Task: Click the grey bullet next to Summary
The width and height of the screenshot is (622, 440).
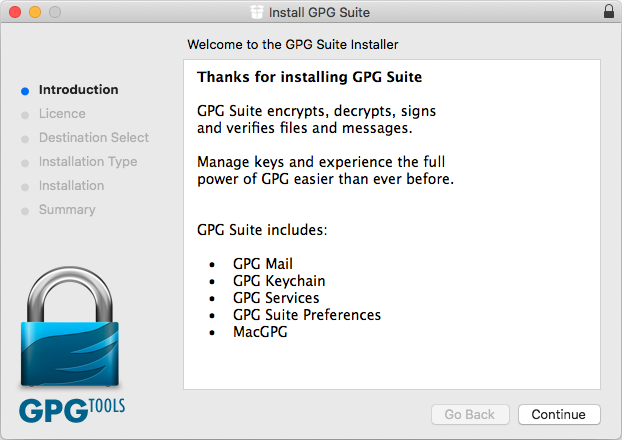Action: pyautogui.click(x=25, y=211)
